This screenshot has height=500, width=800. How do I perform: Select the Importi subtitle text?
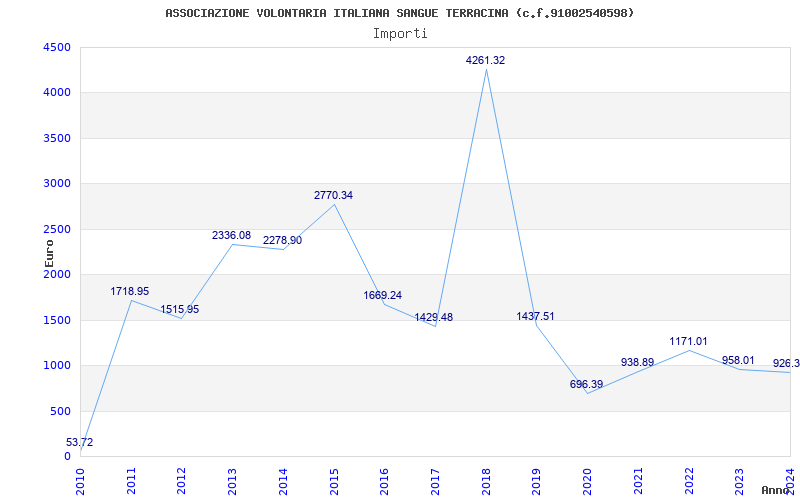(x=400, y=34)
